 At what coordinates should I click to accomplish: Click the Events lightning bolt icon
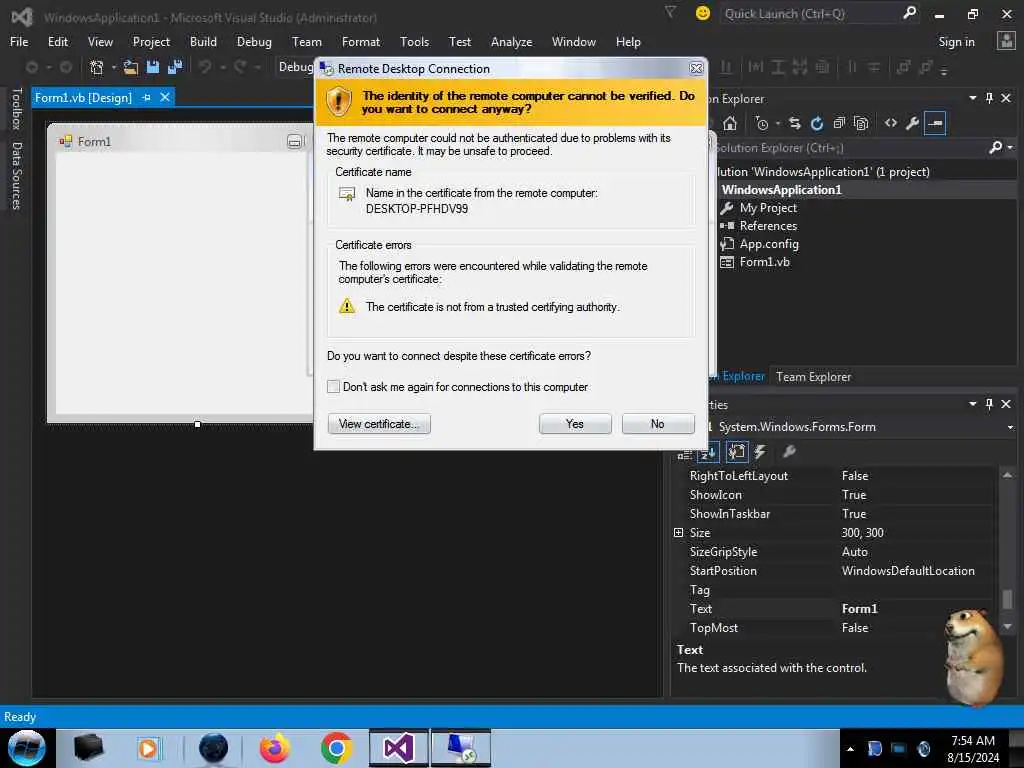click(760, 451)
